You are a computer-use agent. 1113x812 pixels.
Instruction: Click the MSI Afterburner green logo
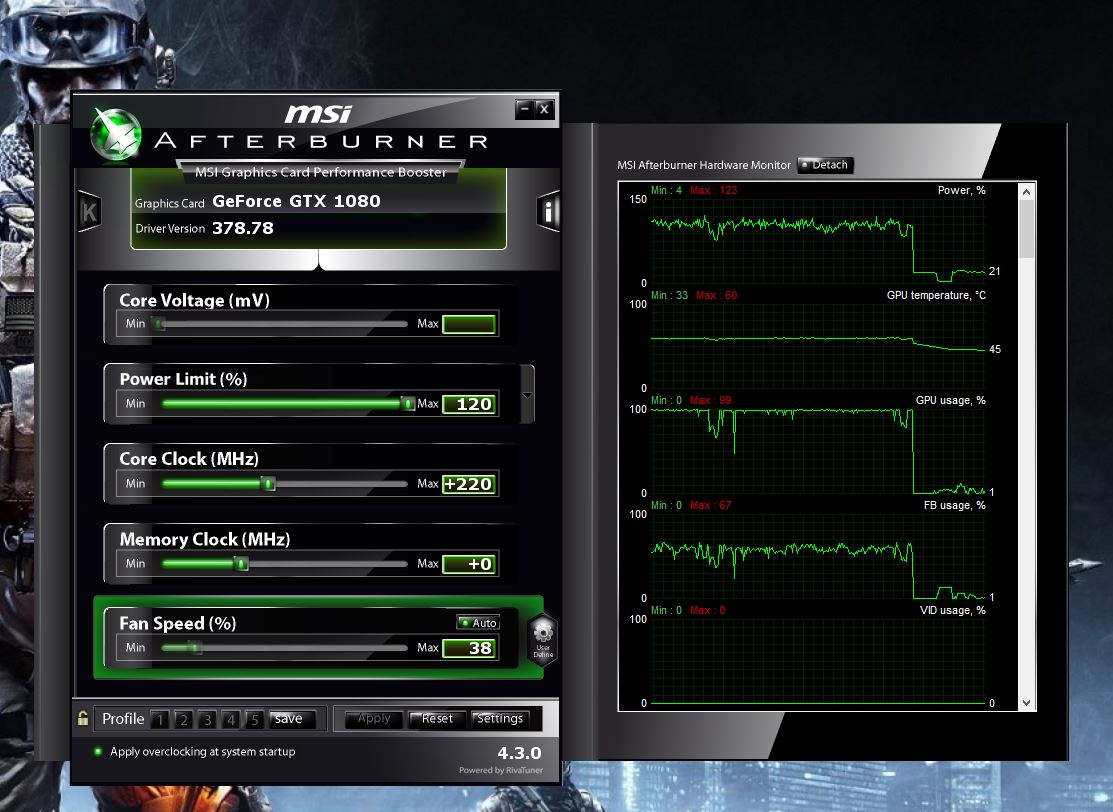click(x=116, y=133)
